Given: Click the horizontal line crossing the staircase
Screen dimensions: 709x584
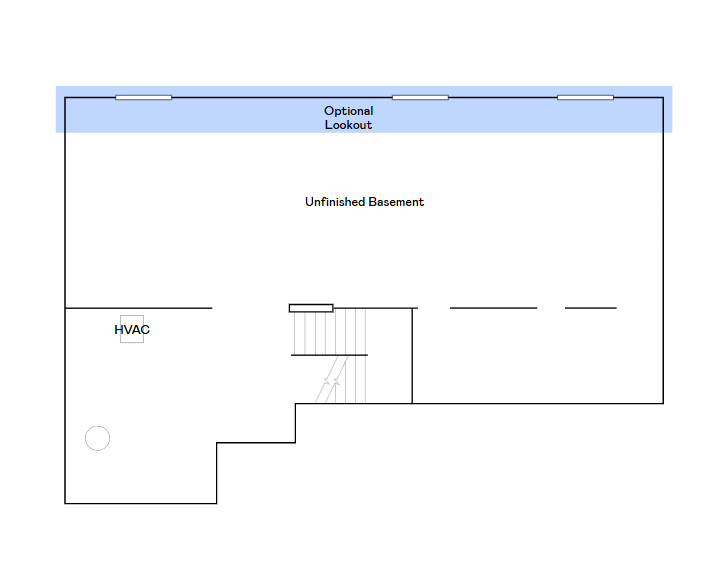Looking at the screenshot, I should point(329,355).
